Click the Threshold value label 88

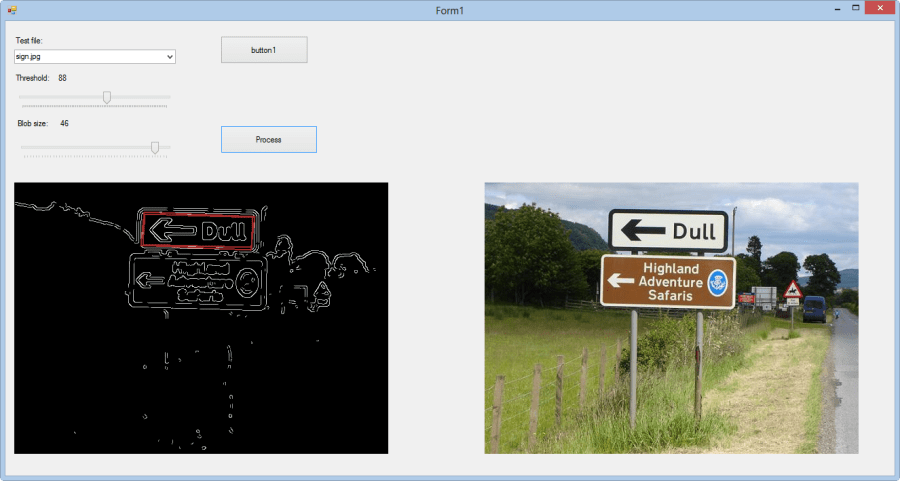point(62,78)
